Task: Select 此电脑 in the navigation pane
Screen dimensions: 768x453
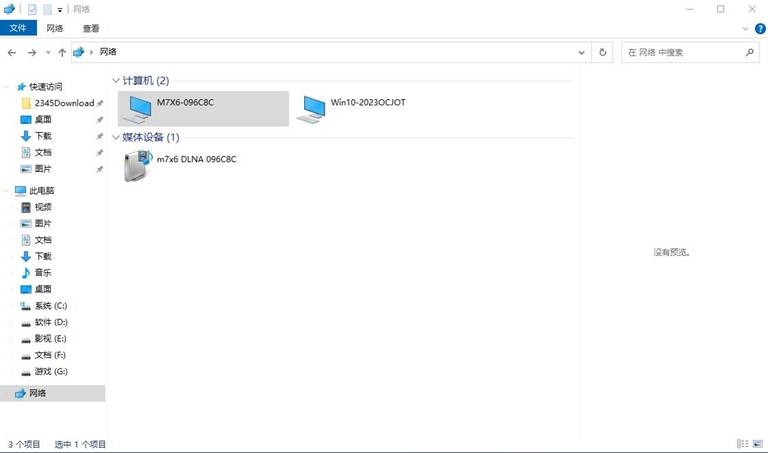Action: pos(34,191)
